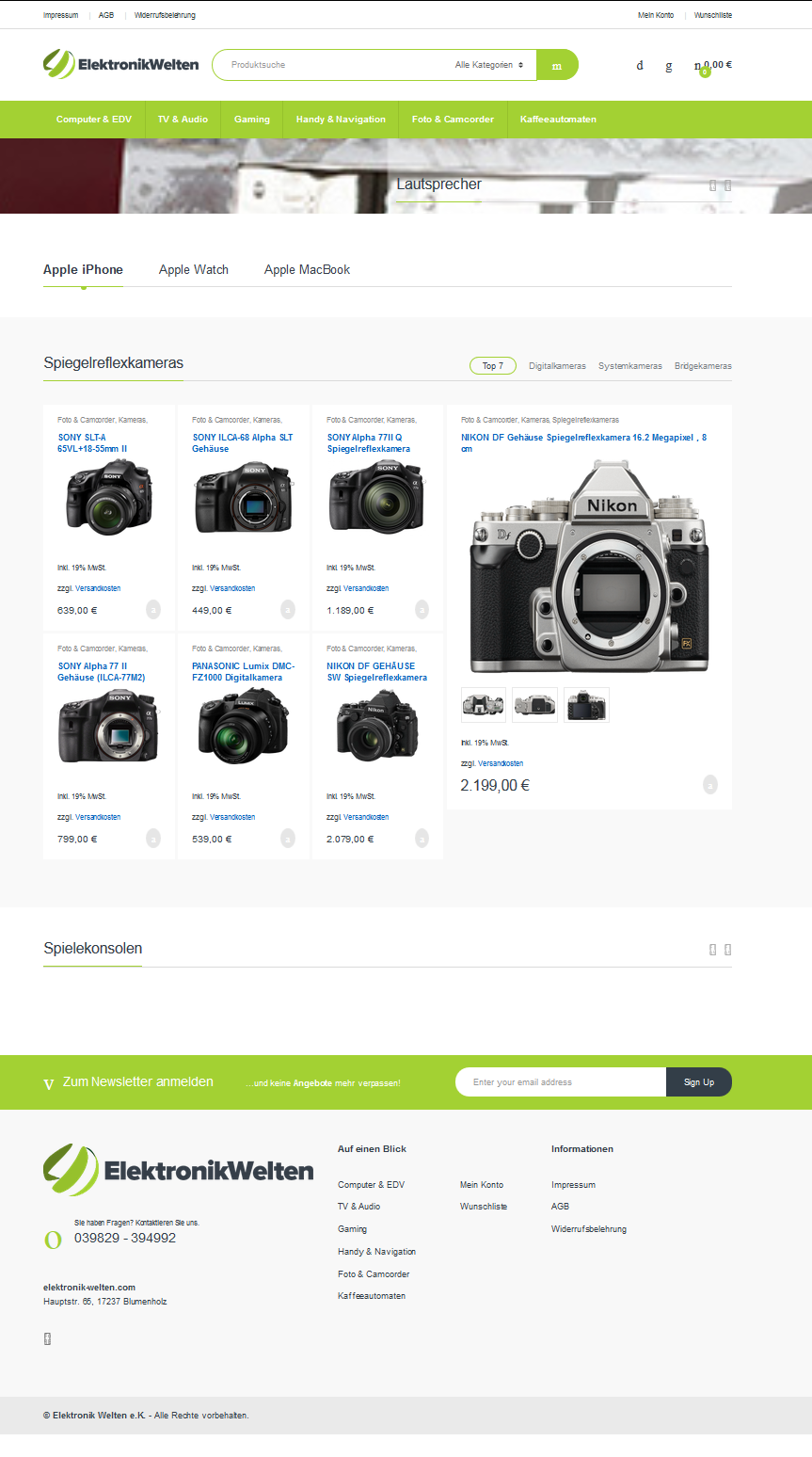
Task: Open Wunschliste in top bar
Action: [x=713, y=15]
